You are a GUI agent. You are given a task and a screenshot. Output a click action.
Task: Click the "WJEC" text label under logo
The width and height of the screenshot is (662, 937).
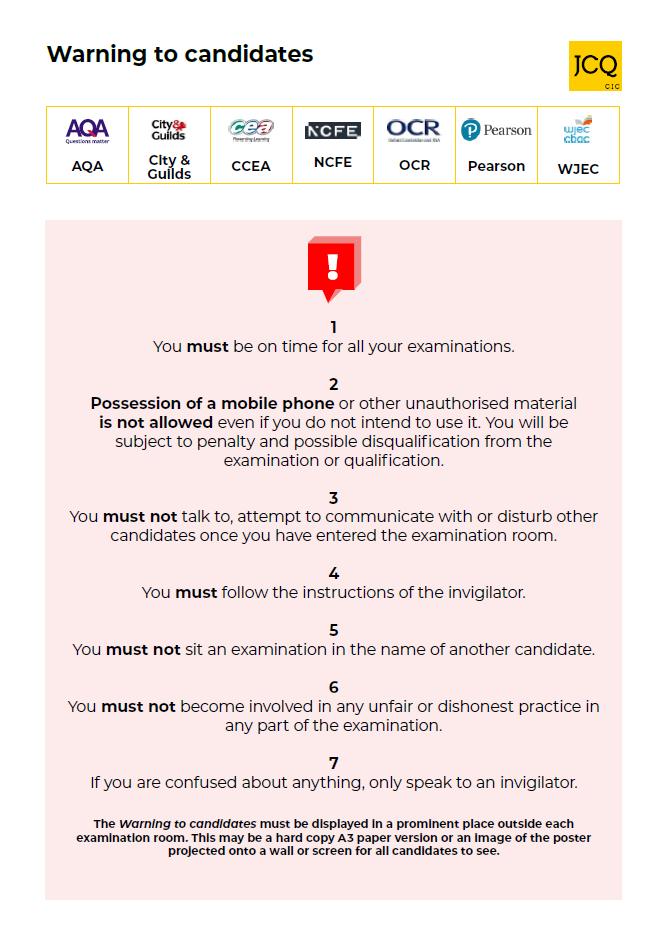[578, 169]
